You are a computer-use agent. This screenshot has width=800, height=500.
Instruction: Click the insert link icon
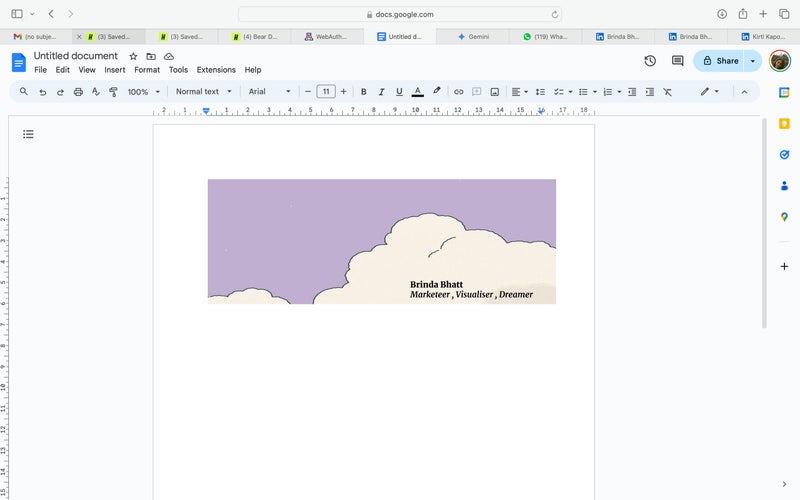(x=459, y=92)
